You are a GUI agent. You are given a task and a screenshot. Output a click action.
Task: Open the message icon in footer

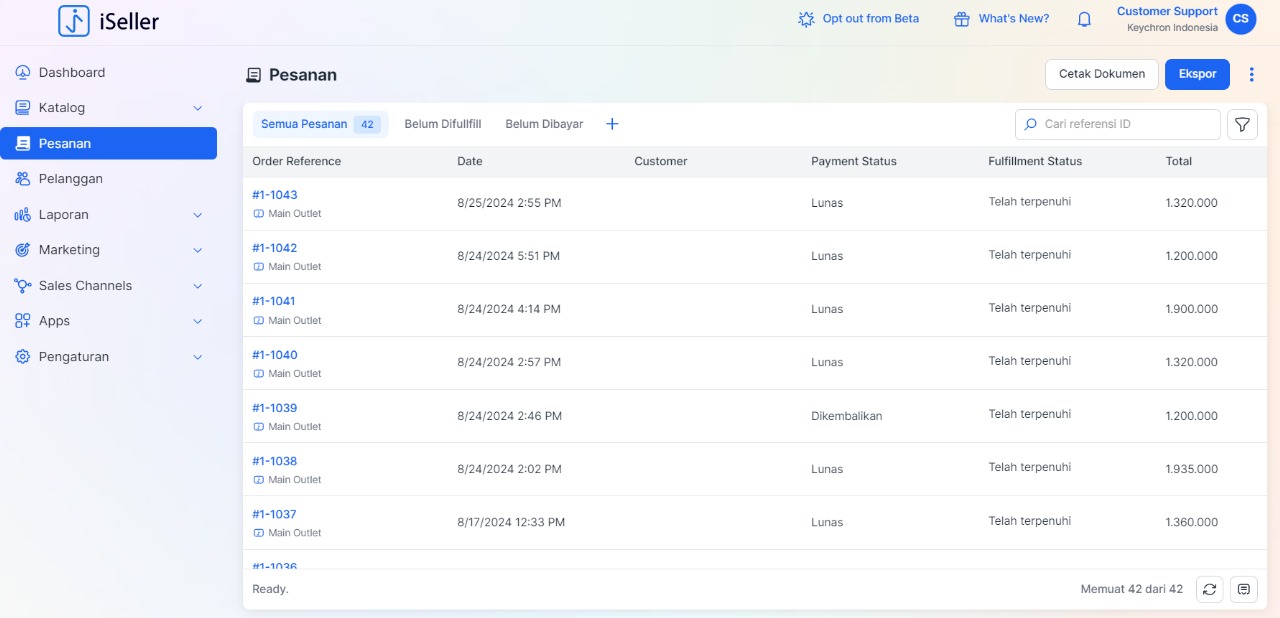click(1244, 589)
